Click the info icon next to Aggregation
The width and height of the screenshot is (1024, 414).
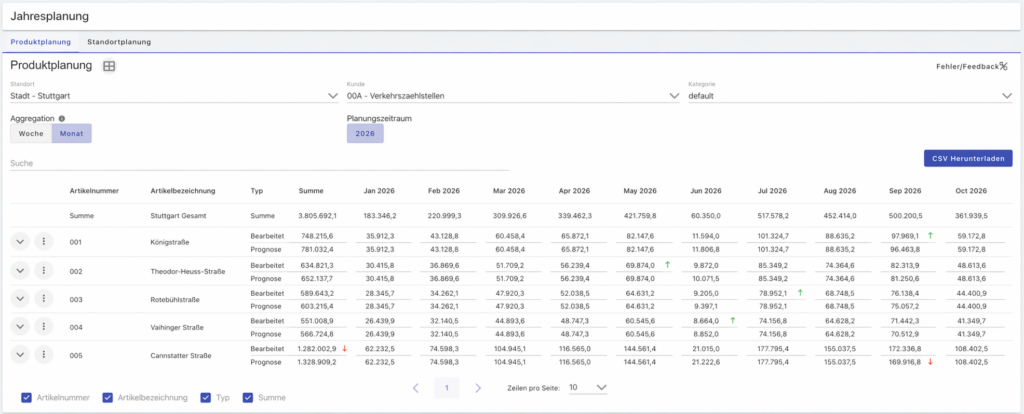(62, 118)
